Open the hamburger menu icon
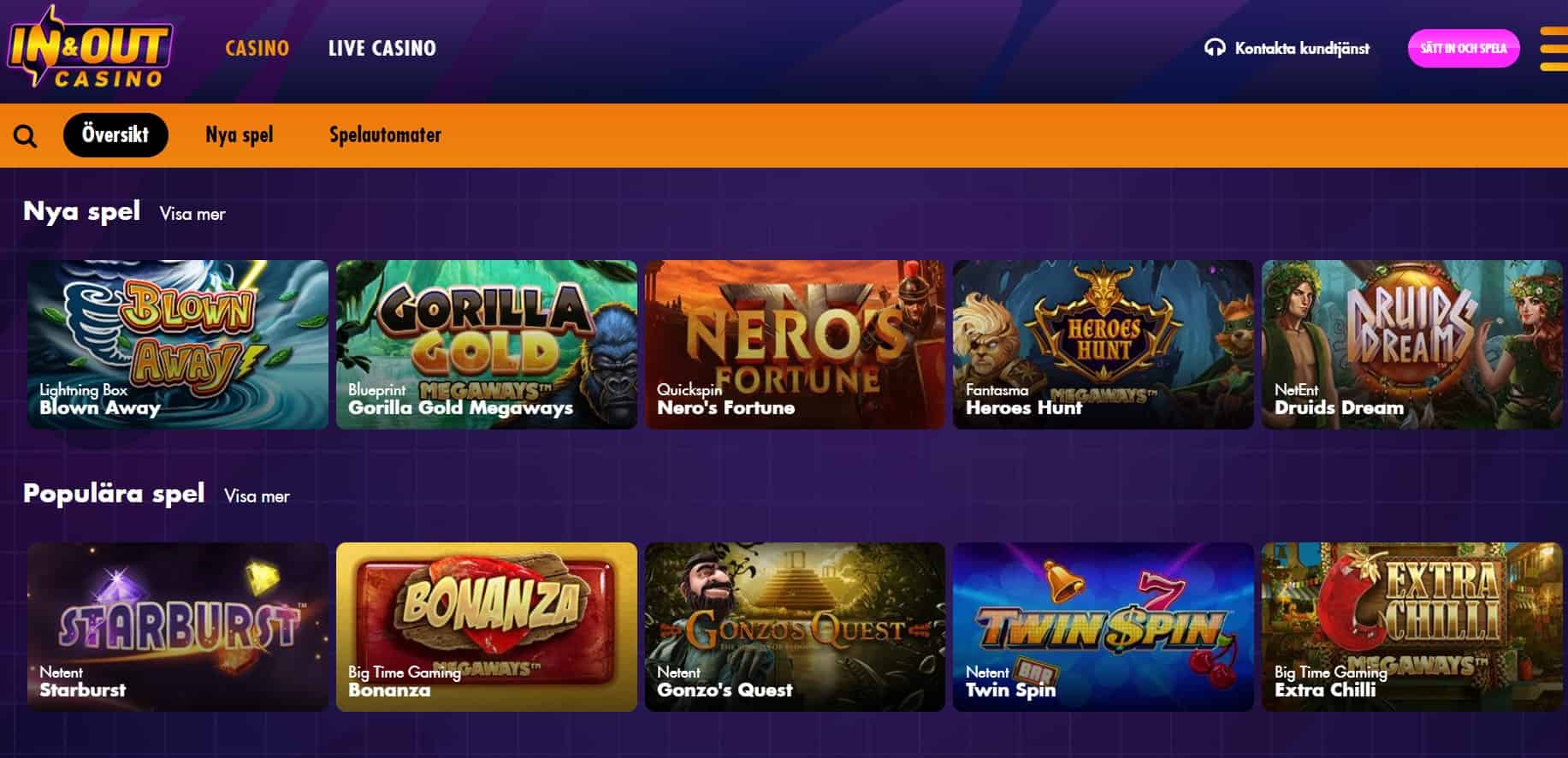The width and height of the screenshot is (1568, 758). tap(1554, 49)
